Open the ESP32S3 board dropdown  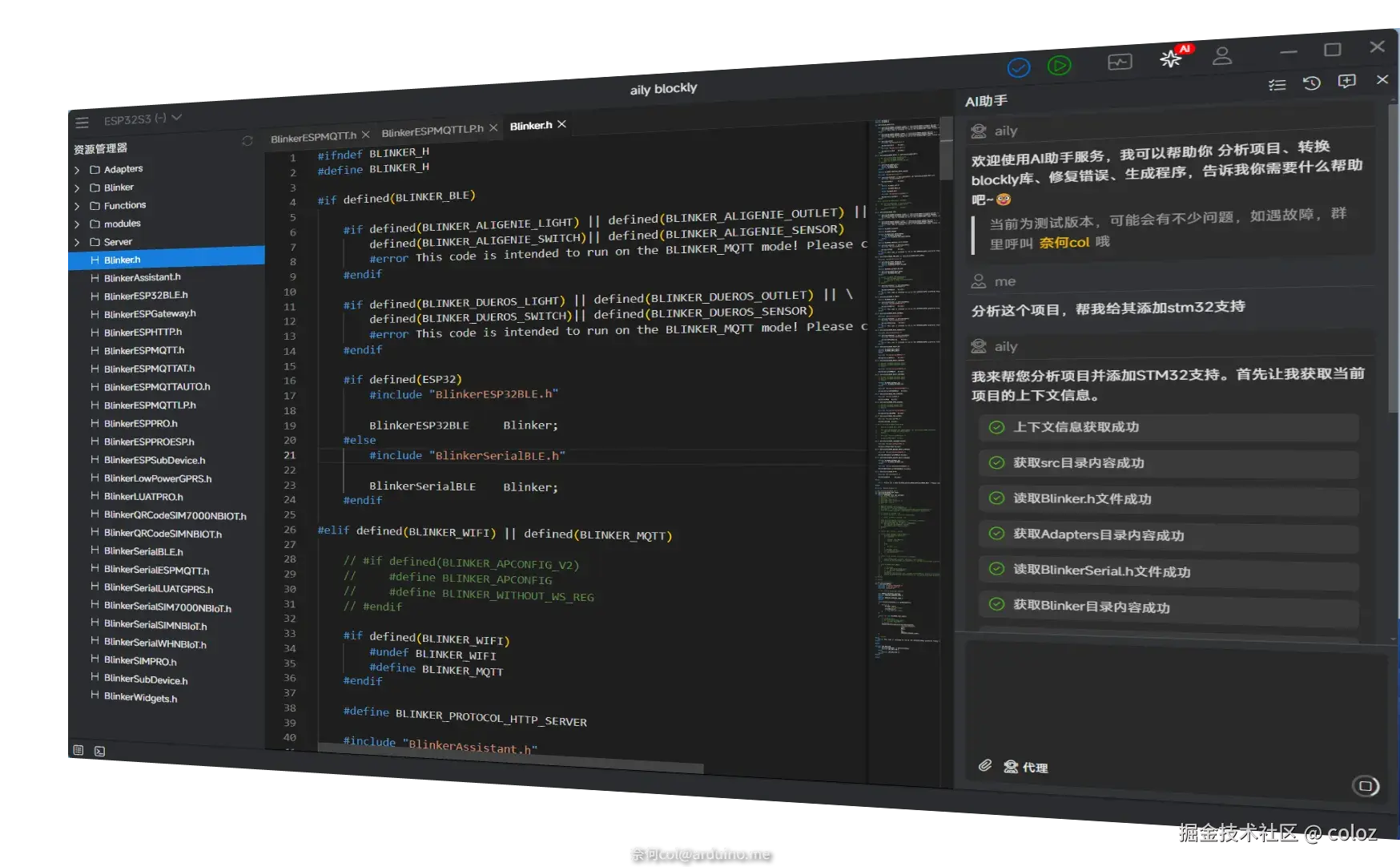pyautogui.click(x=143, y=119)
